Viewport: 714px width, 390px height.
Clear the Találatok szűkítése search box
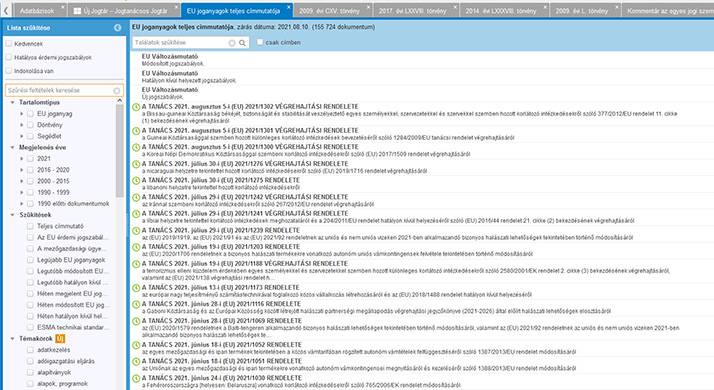(x=232, y=43)
